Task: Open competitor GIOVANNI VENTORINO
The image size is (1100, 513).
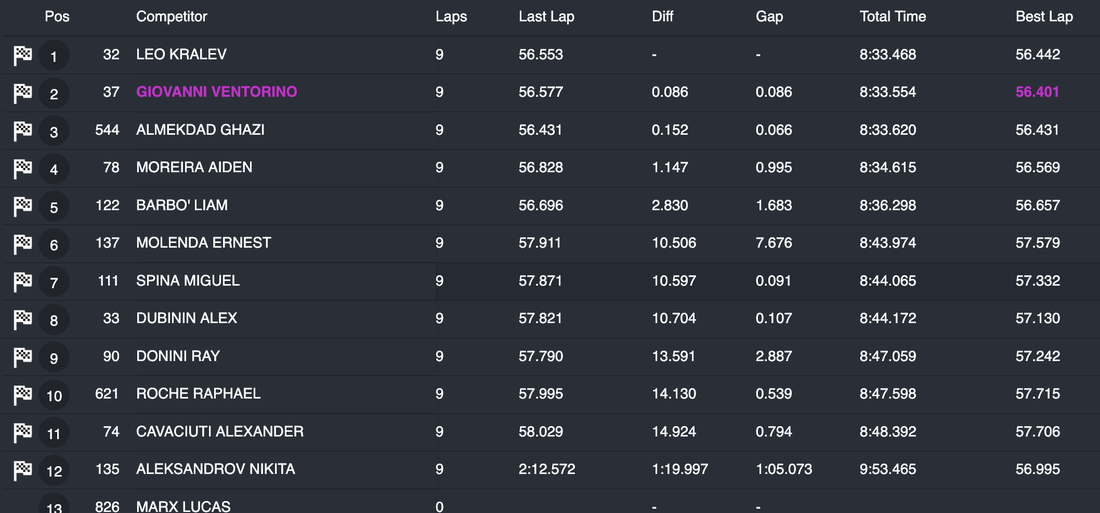Action: click(x=216, y=92)
